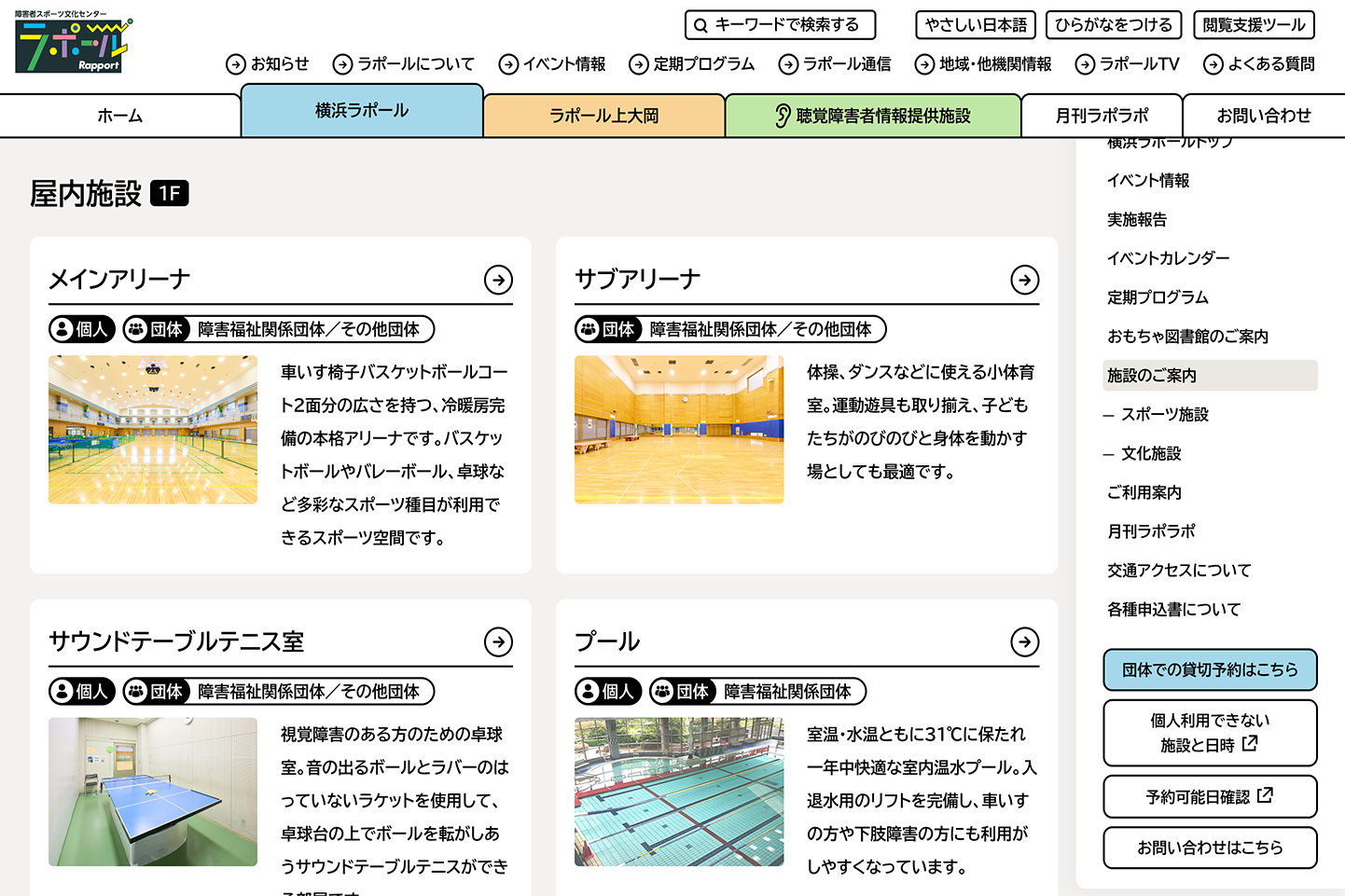Image resolution: width=1345 pixels, height=896 pixels.
Task: Expand the イベント情報 top navigation menu
Action: pyautogui.click(x=553, y=64)
